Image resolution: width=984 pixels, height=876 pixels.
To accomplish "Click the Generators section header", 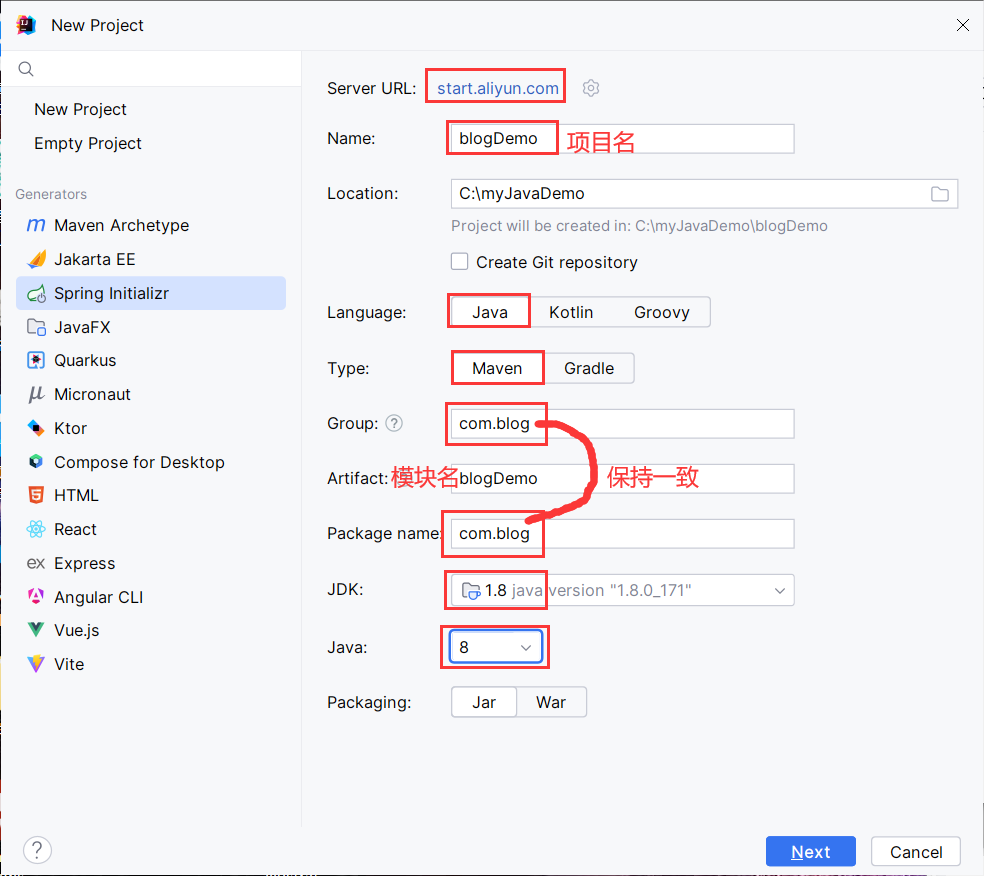I will click(x=51, y=194).
